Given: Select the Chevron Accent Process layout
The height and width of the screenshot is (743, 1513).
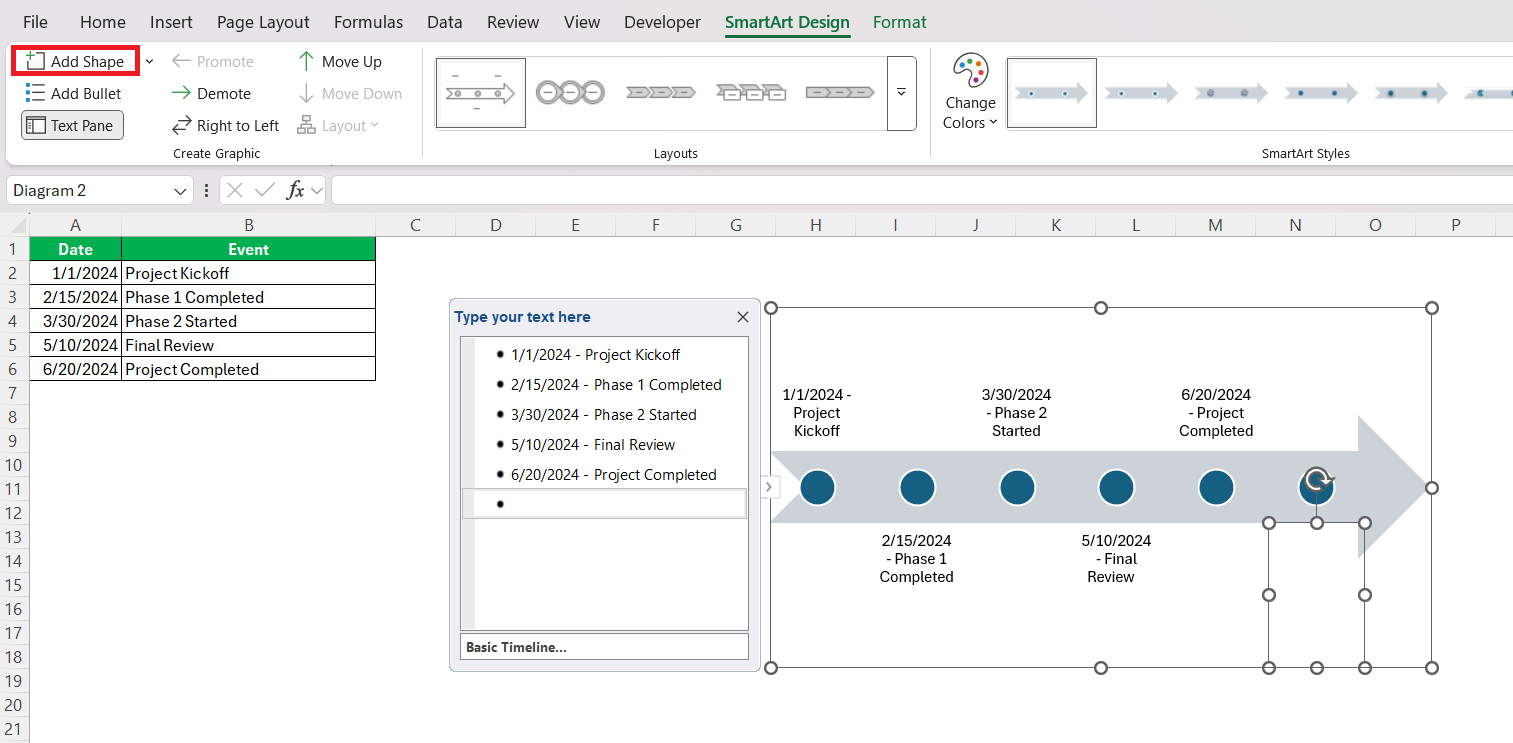Looking at the screenshot, I should coord(750,93).
